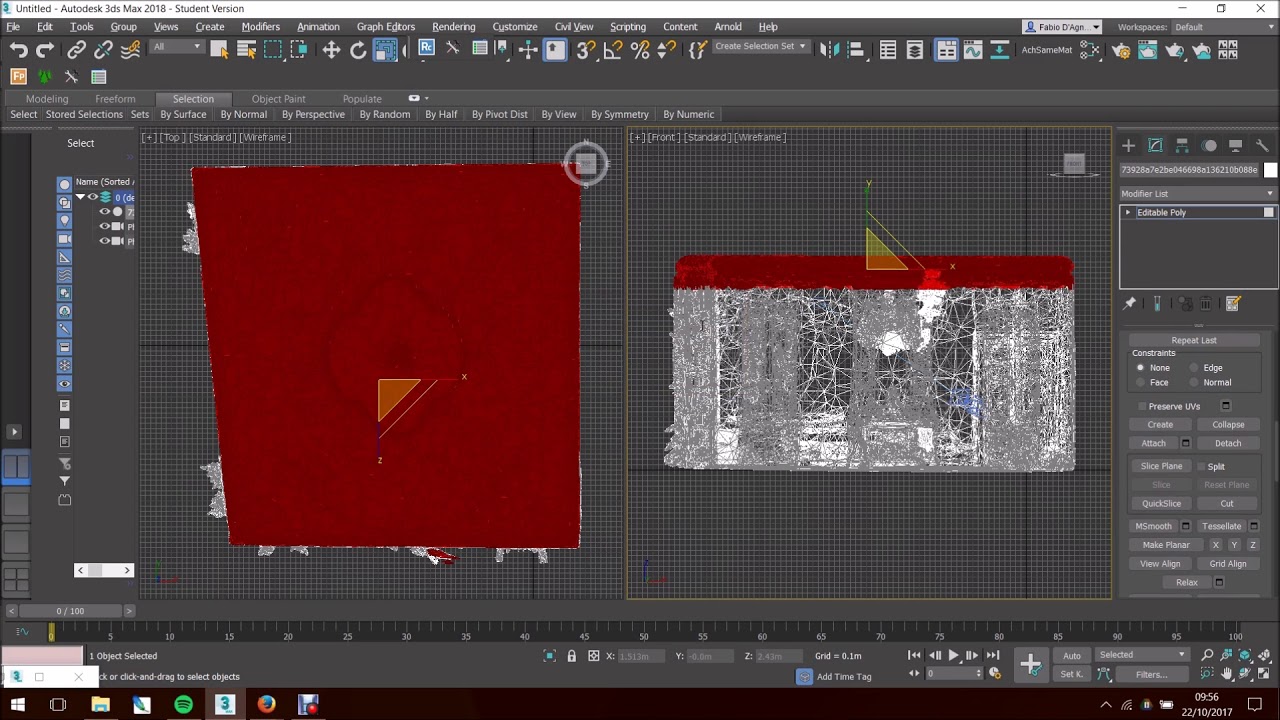Enable the Split checkbox

1200,467
